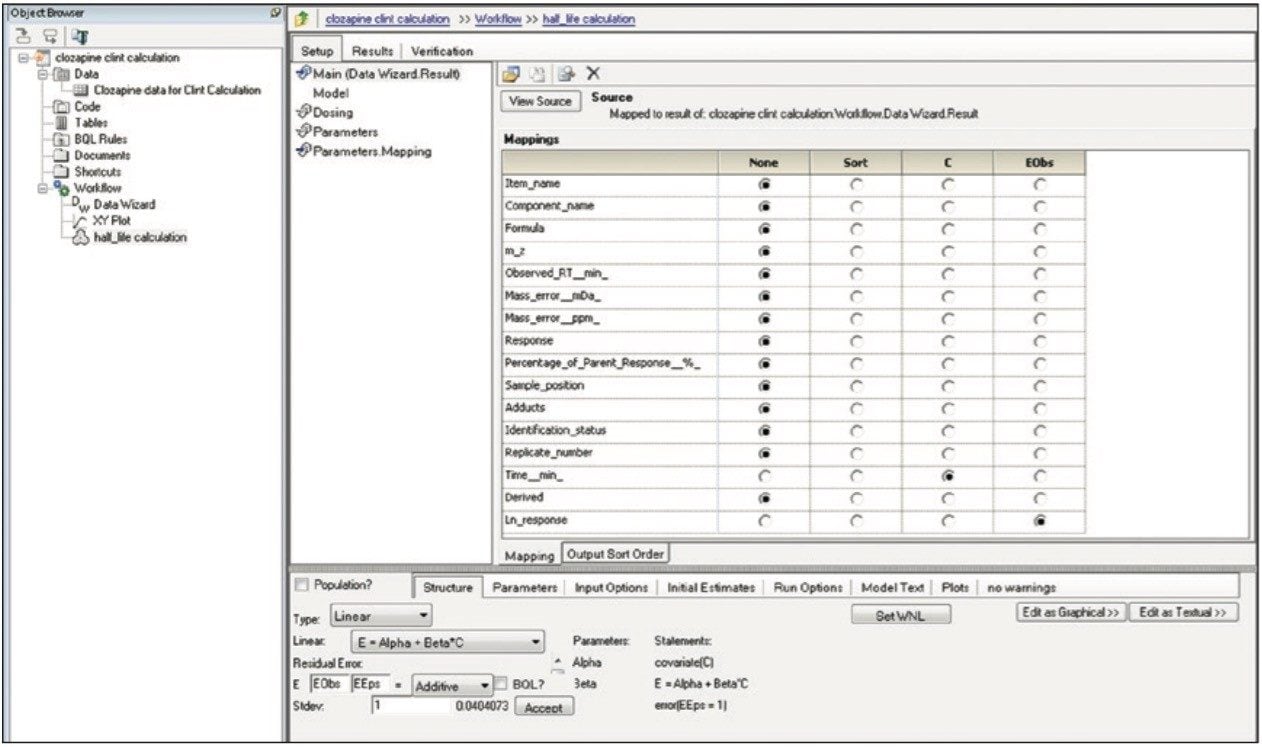This screenshot has height=747, width=1262.
Task: Select Parameters.Mapping setup item
Action: pyautogui.click(x=372, y=151)
